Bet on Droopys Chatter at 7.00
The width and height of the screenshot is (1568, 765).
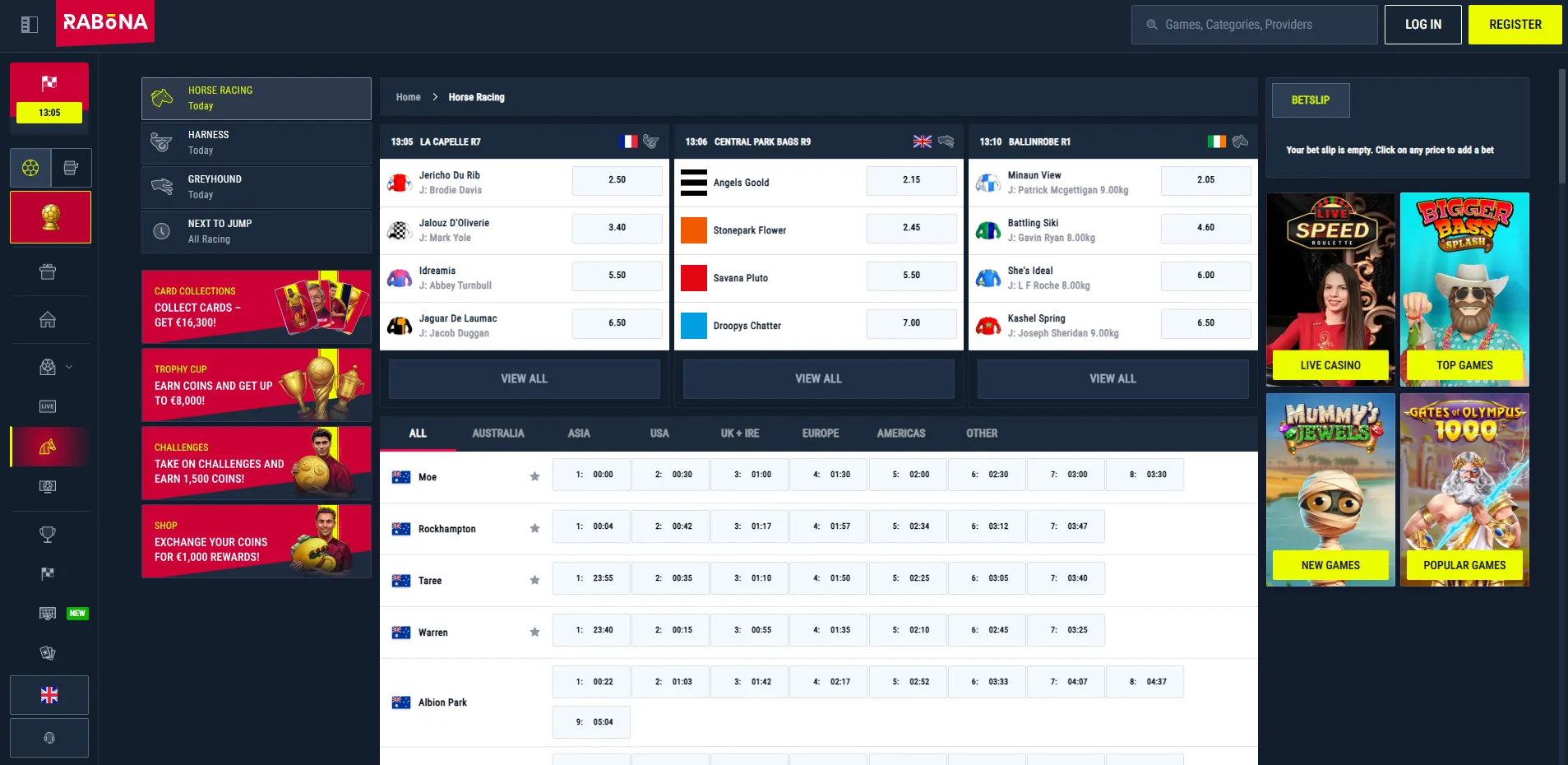click(912, 323)
